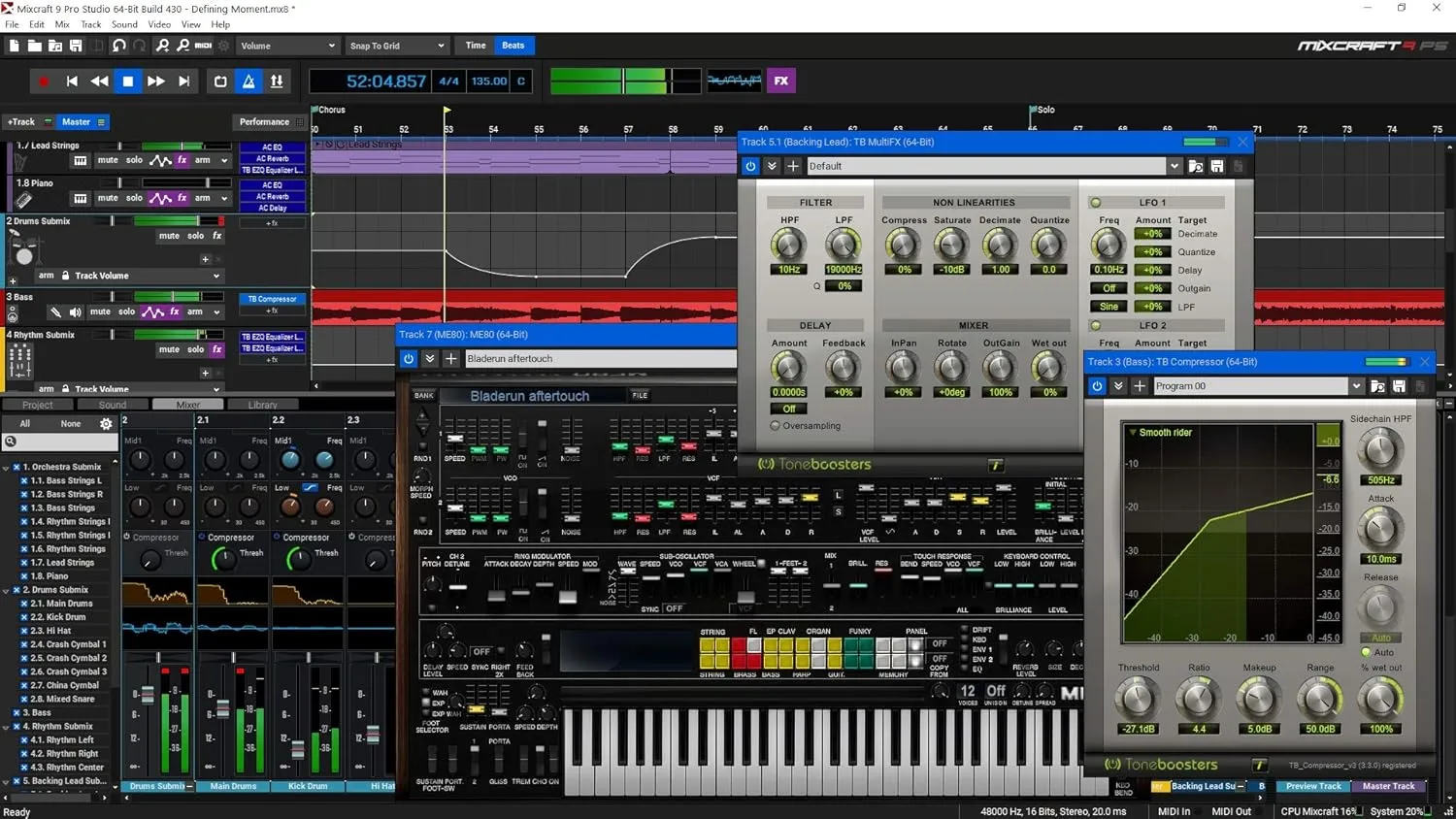Solo the 1.8 Piano track
The width and height of the screenshot is (1456, 819).
[134, 198]
